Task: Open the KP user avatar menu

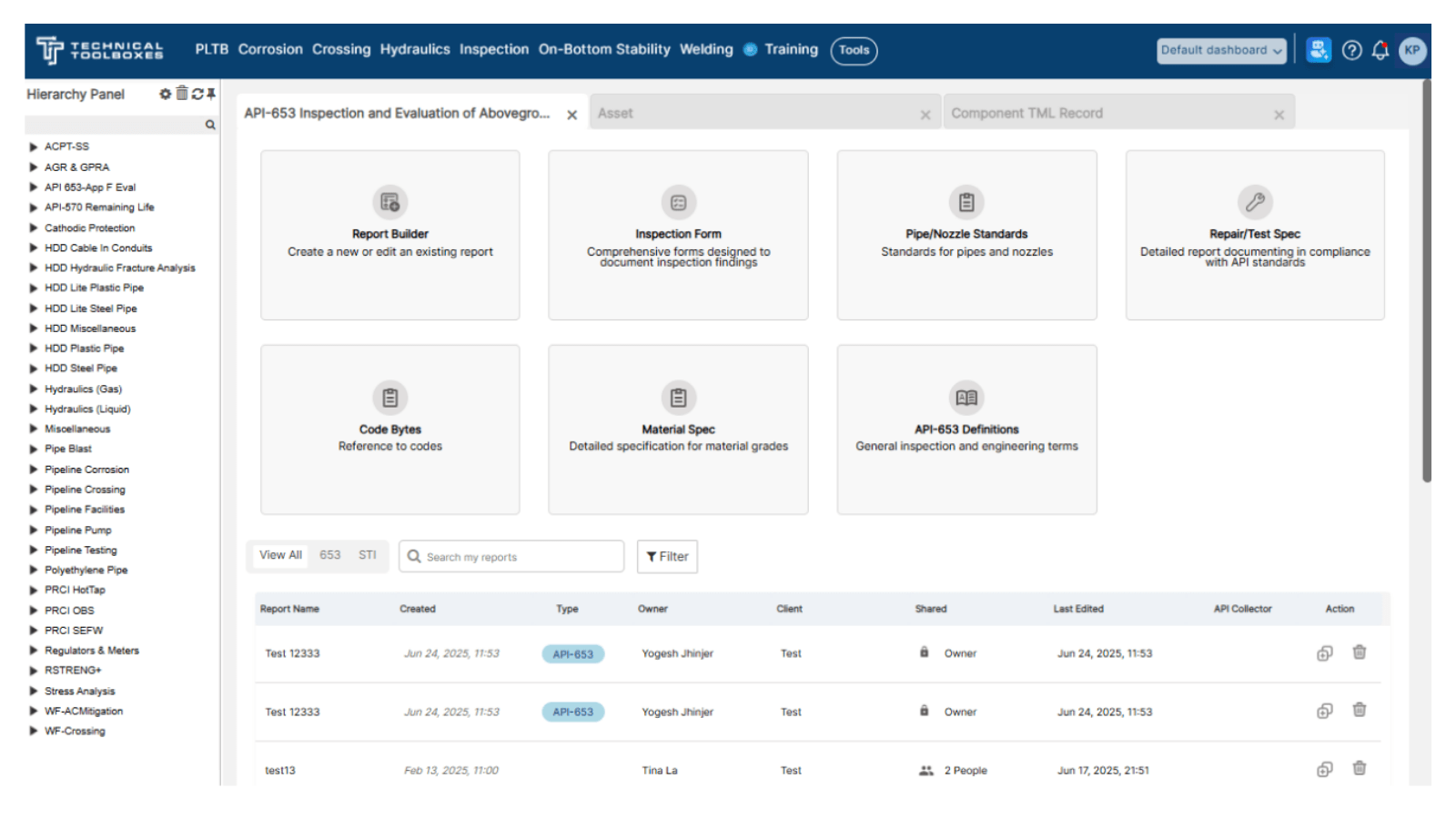Action: [x=1411, y=50]
